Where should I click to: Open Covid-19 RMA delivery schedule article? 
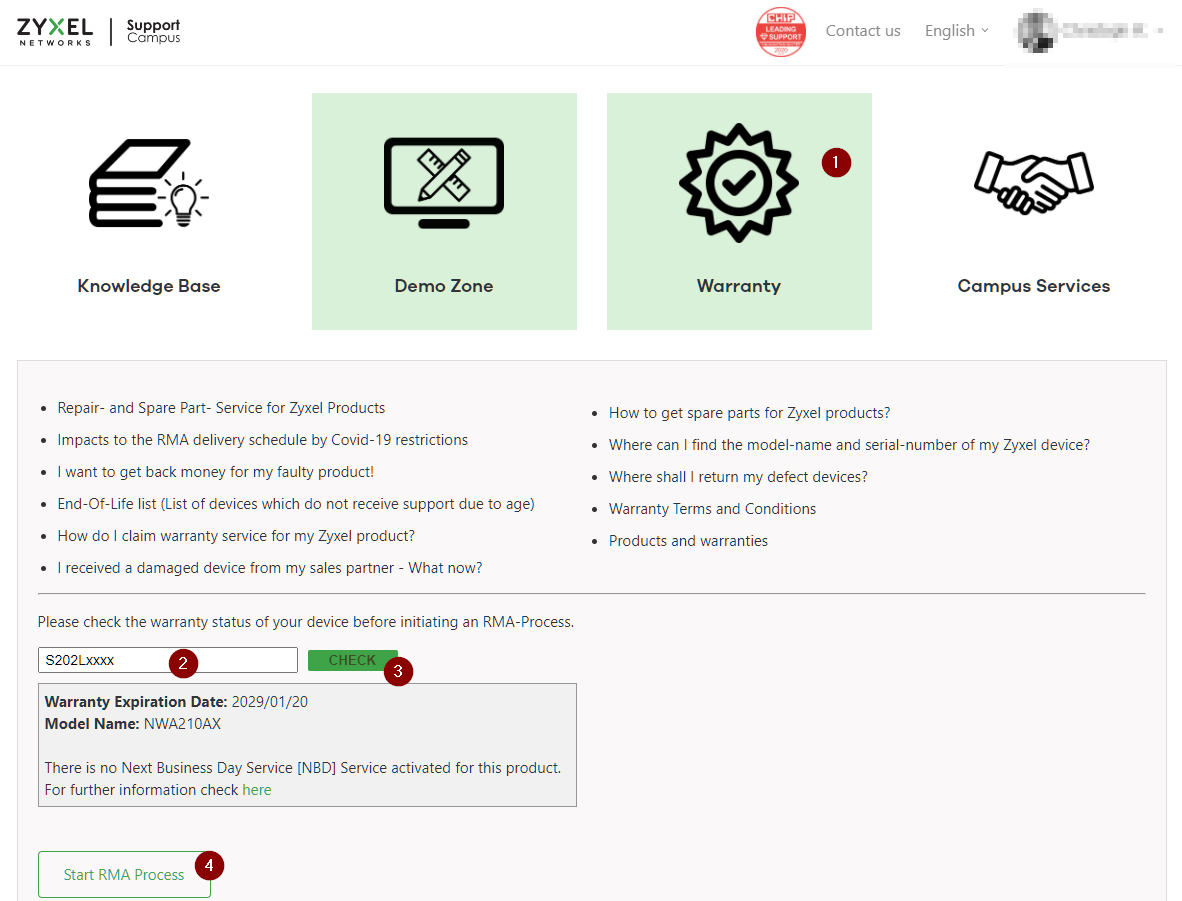(x=262, y=440)
